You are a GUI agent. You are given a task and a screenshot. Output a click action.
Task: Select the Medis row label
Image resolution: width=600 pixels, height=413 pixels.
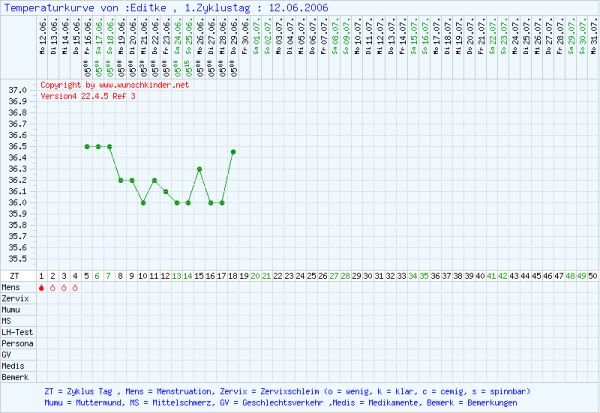tap(13, 365)
